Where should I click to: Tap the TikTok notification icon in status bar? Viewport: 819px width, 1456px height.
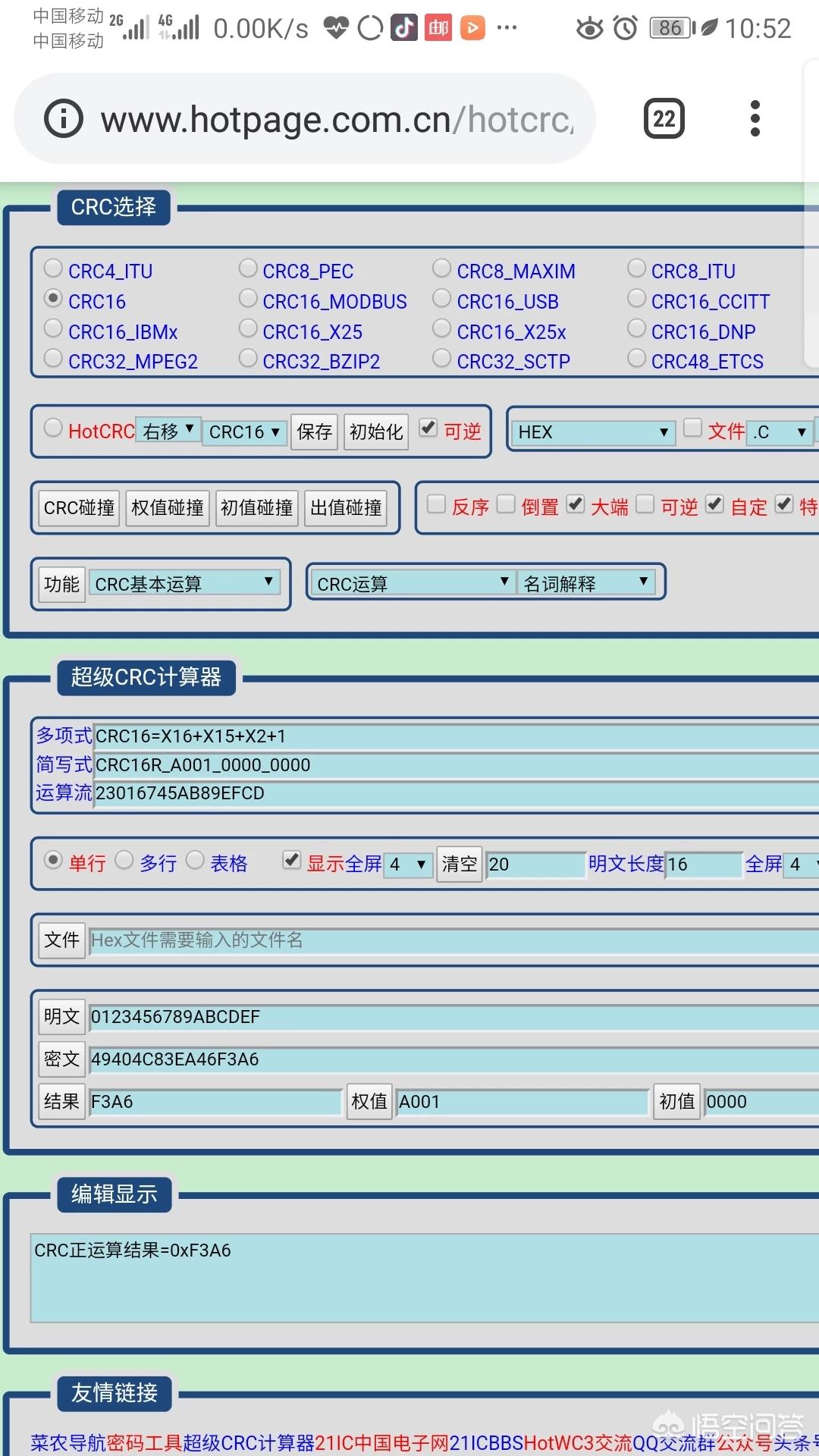click(404, 28)
